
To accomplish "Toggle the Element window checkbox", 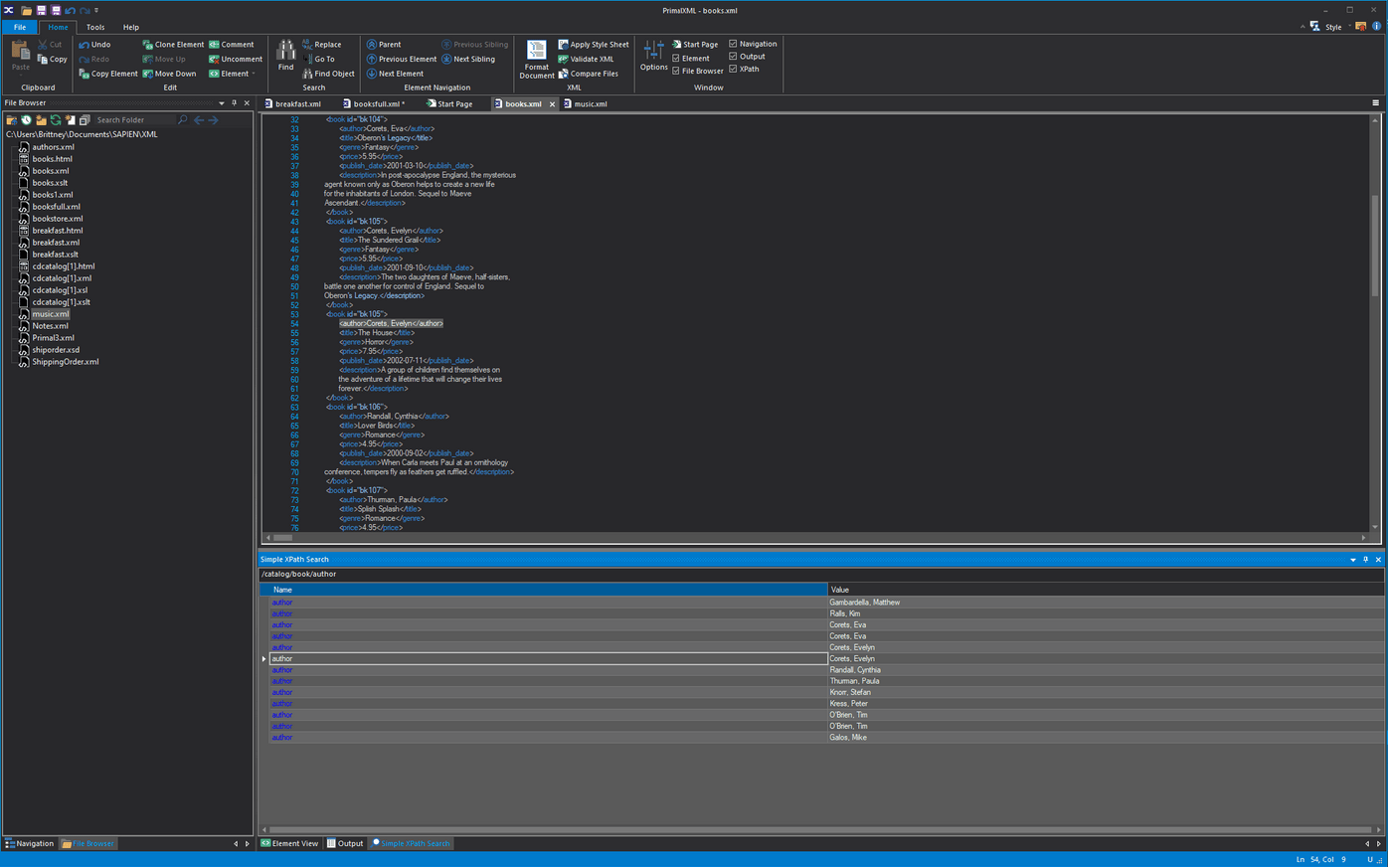I will tap(691, 59).
